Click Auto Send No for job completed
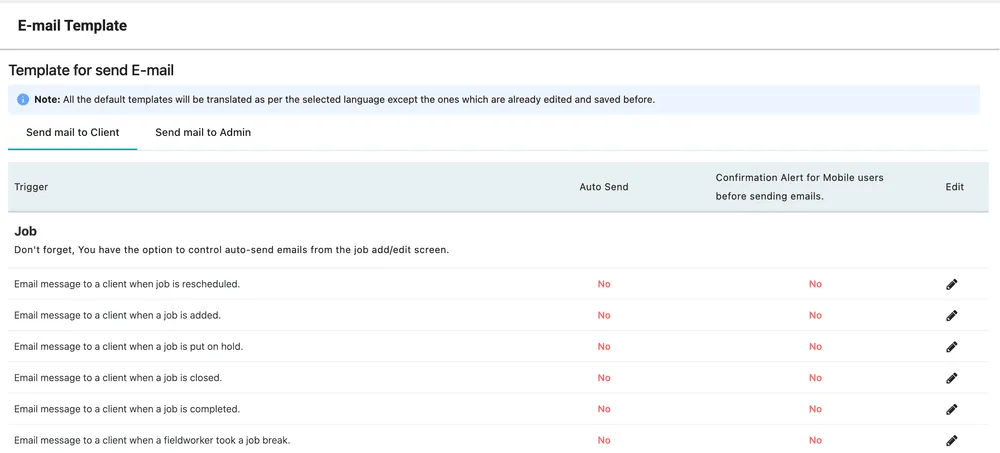This screenshot has height=453, width=1000. 604,409
